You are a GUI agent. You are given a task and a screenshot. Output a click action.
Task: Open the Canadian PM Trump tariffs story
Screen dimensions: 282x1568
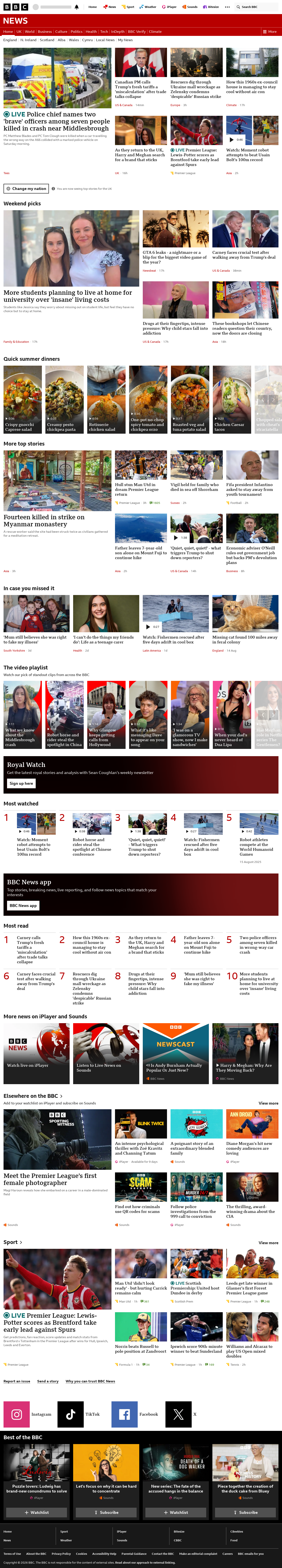[x=141, y=89]
